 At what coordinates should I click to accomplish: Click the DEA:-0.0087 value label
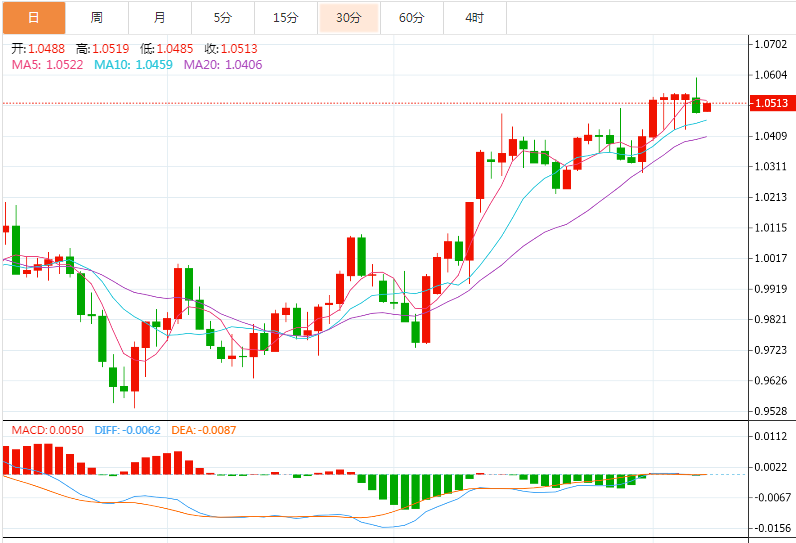click(204, 430)
